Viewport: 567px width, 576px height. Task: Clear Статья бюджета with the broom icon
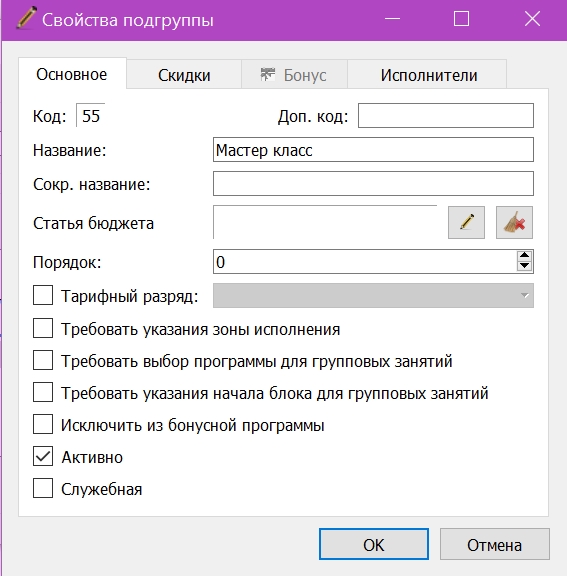(x=514, y=222)
